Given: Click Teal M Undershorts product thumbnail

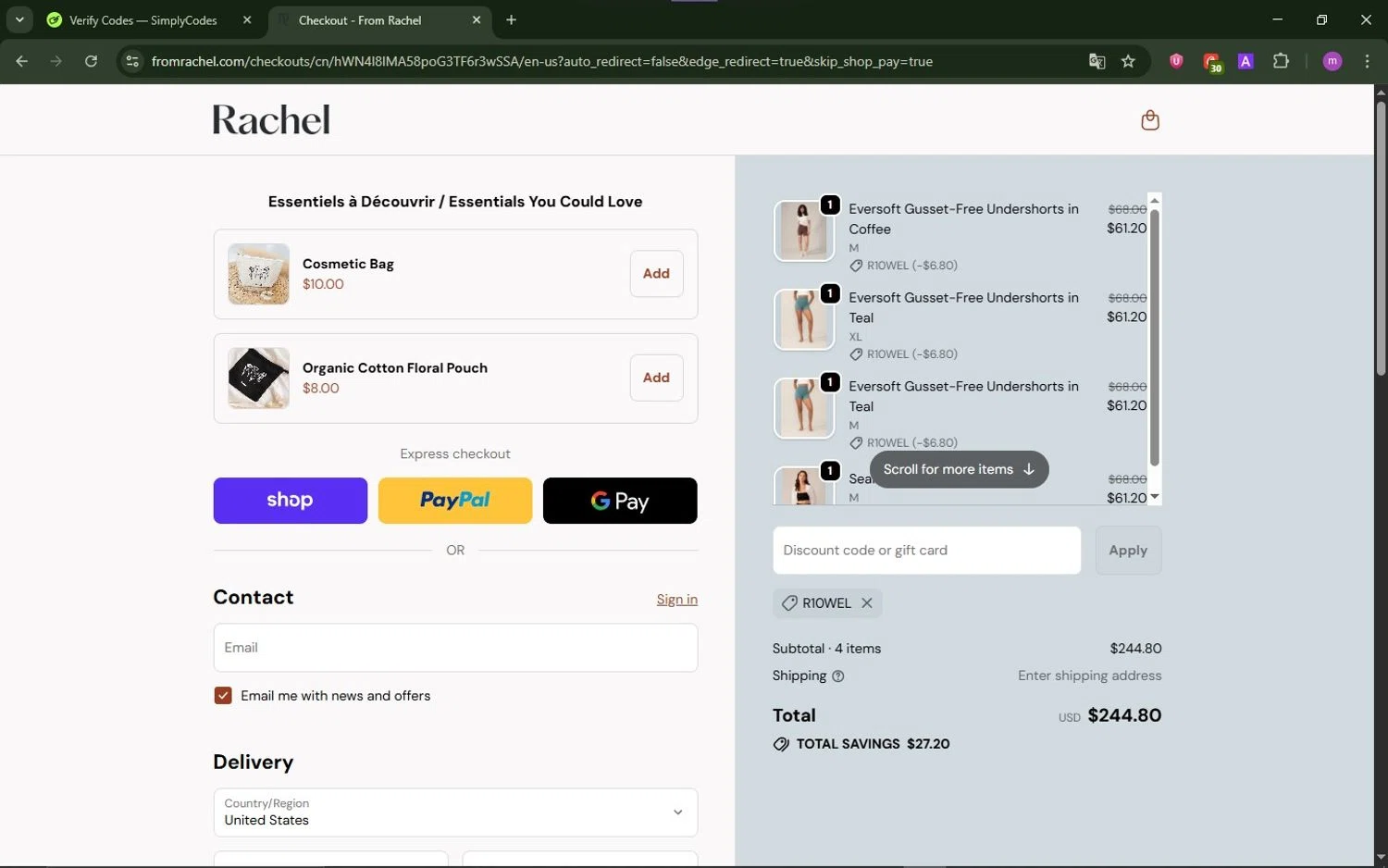Looking at the screenshot, I should (x=803, y=408).
